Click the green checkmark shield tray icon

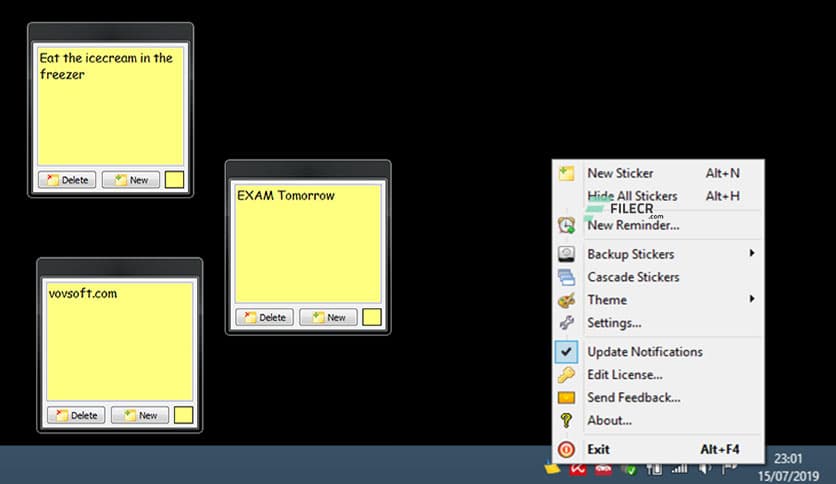(630, 469)
